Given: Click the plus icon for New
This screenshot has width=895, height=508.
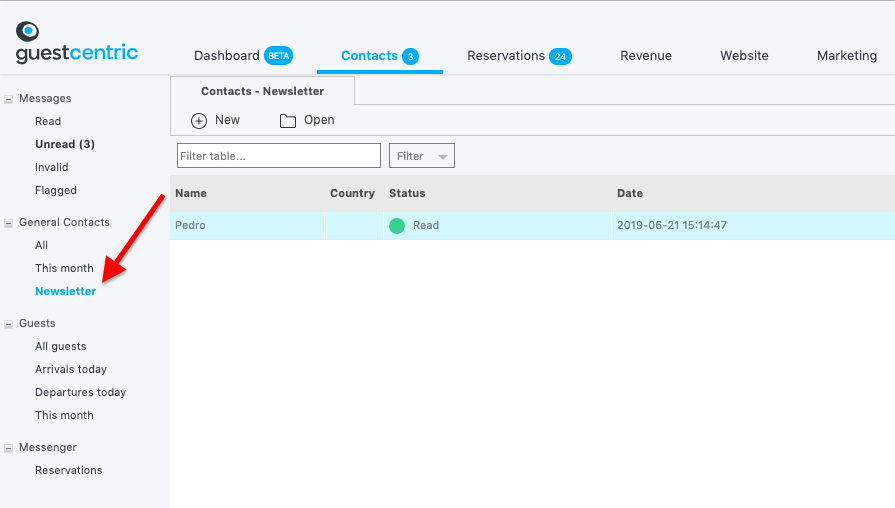Looking at the screenshot, I should pos(199,120).
